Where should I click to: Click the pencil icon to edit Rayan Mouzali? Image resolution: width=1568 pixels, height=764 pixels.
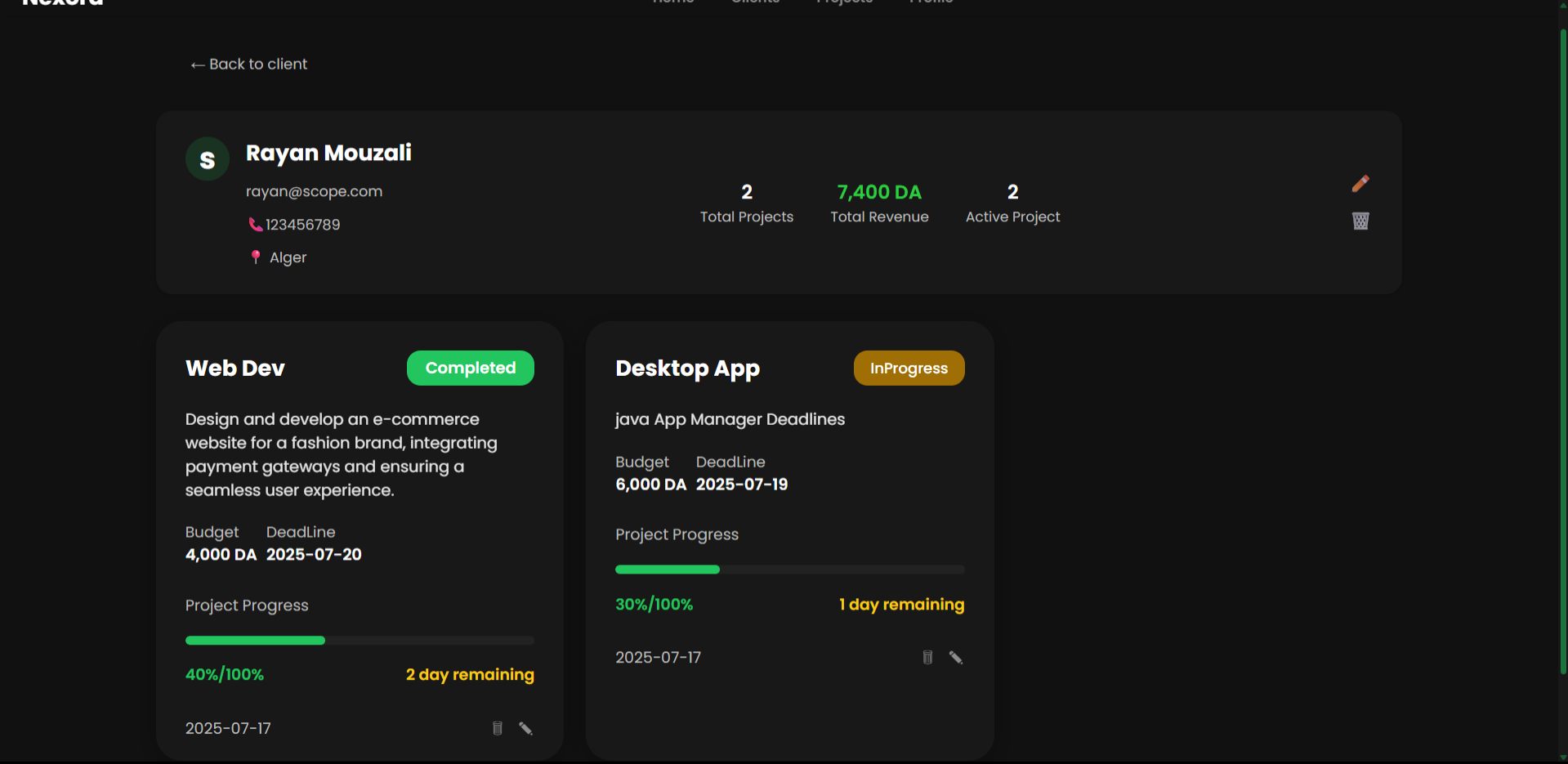point(1359,183)
